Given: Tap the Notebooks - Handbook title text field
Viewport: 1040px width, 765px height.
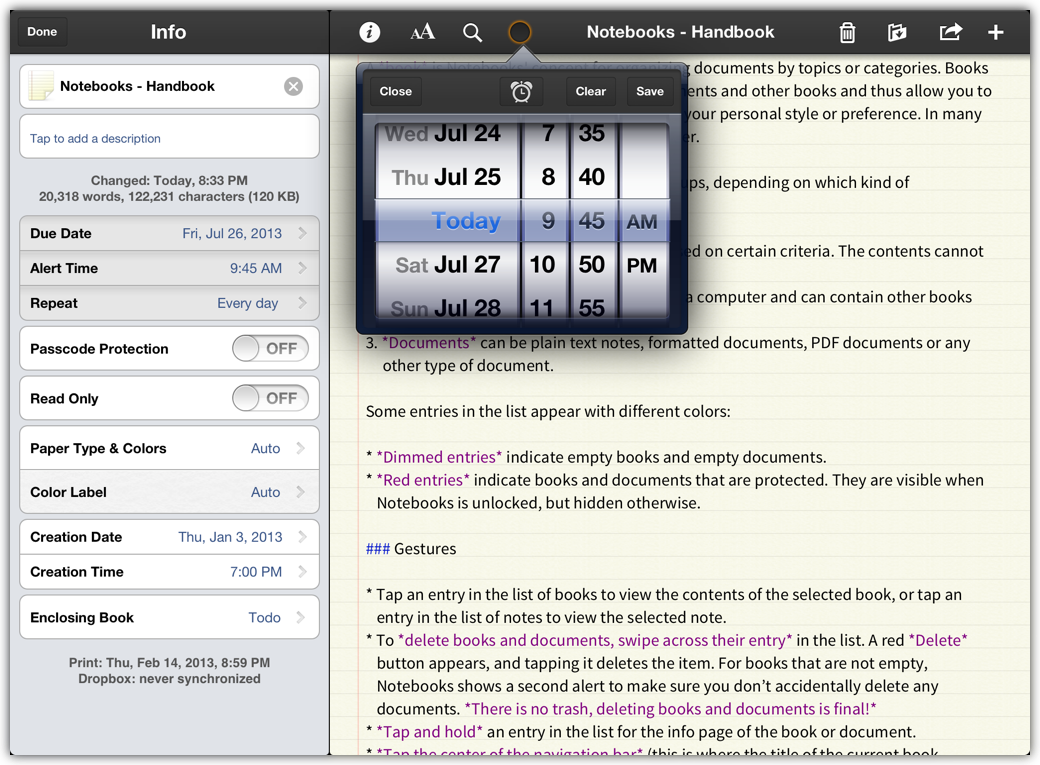Looking at the screenshot, I should pyautogui.click(x=170, y=86).
